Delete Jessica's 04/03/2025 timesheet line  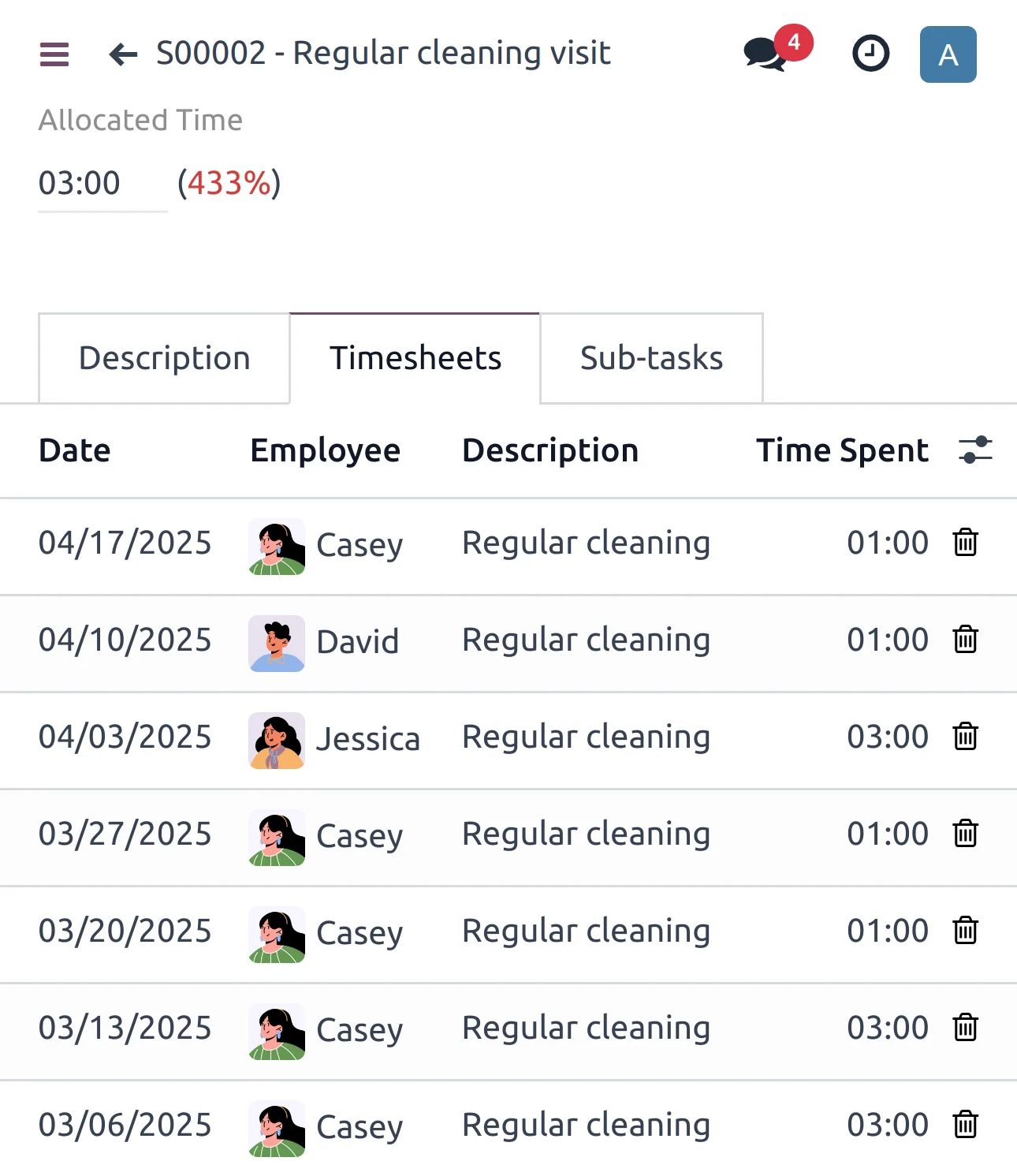[x=965, y=737]
